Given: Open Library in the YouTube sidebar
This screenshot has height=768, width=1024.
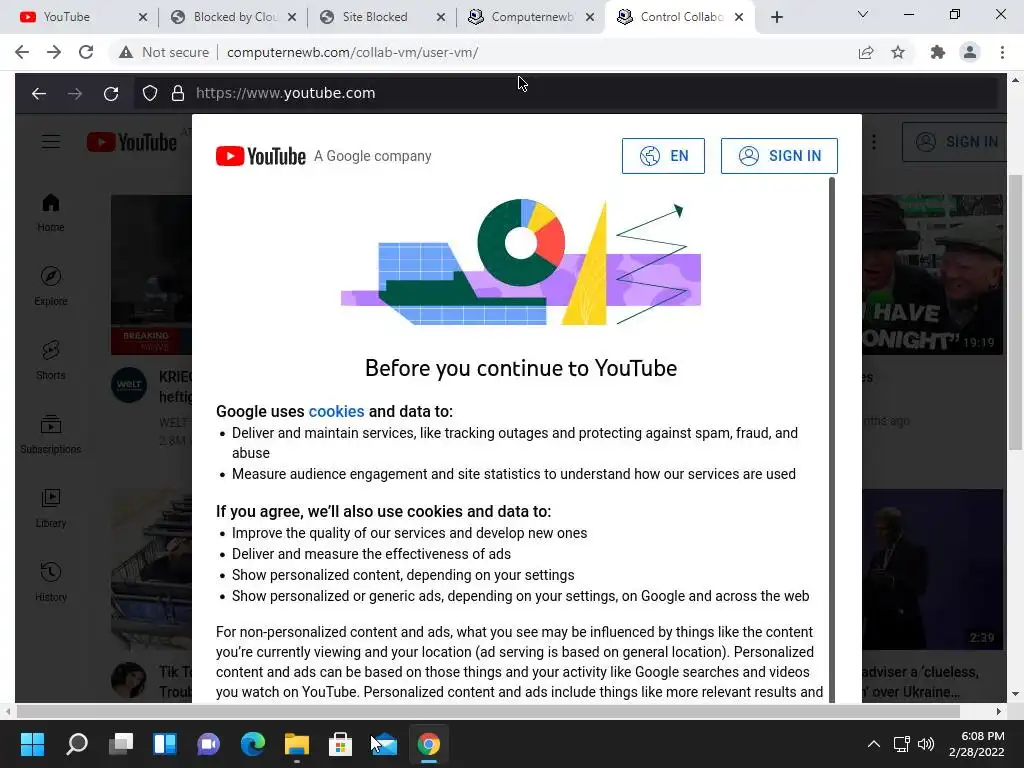Looking at the screenshot, I should click(x=51, y=509).
